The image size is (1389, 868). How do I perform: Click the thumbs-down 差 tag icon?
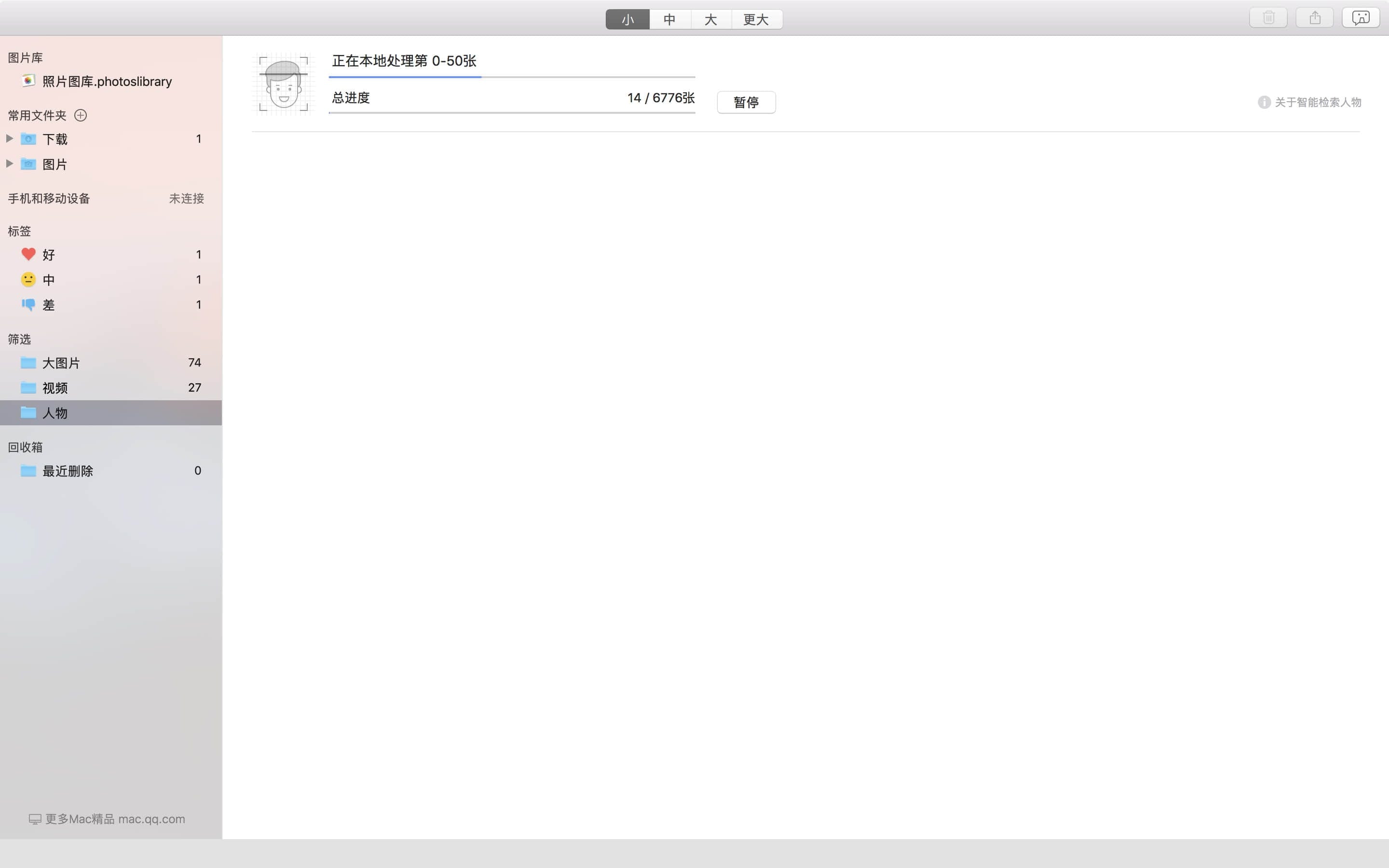tap(28, 304)
